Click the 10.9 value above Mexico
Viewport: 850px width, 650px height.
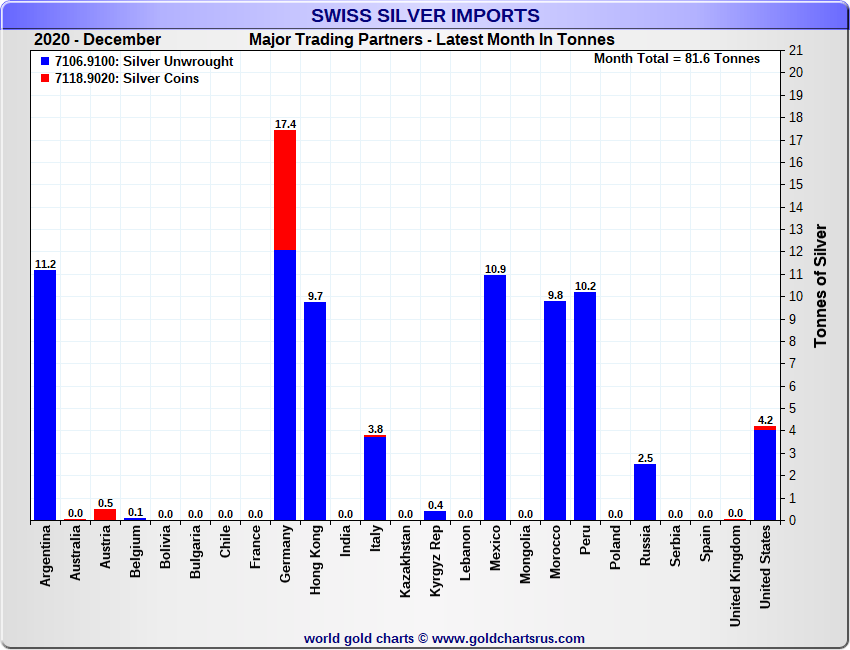pyautogui.click(x=495, y=269)
